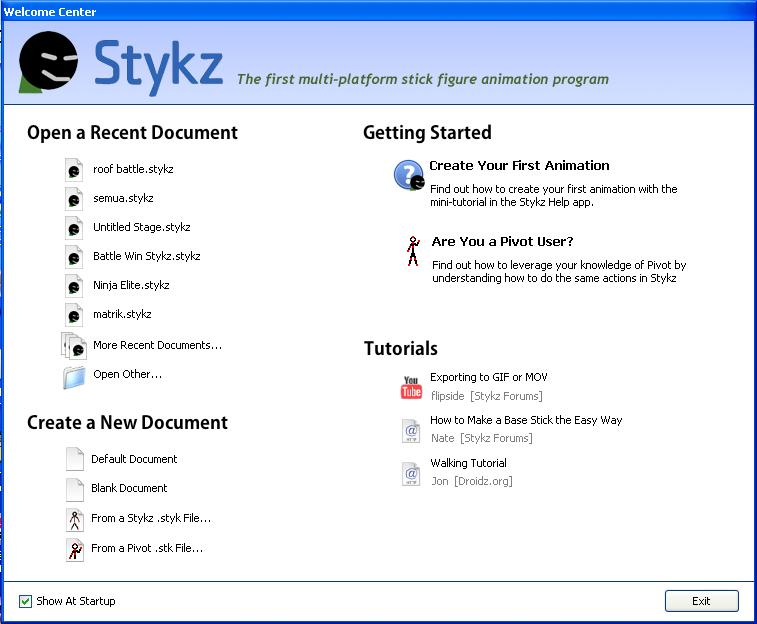757x624 pixels.
Task: Open semua.stykz recent document
Action: 123,198
